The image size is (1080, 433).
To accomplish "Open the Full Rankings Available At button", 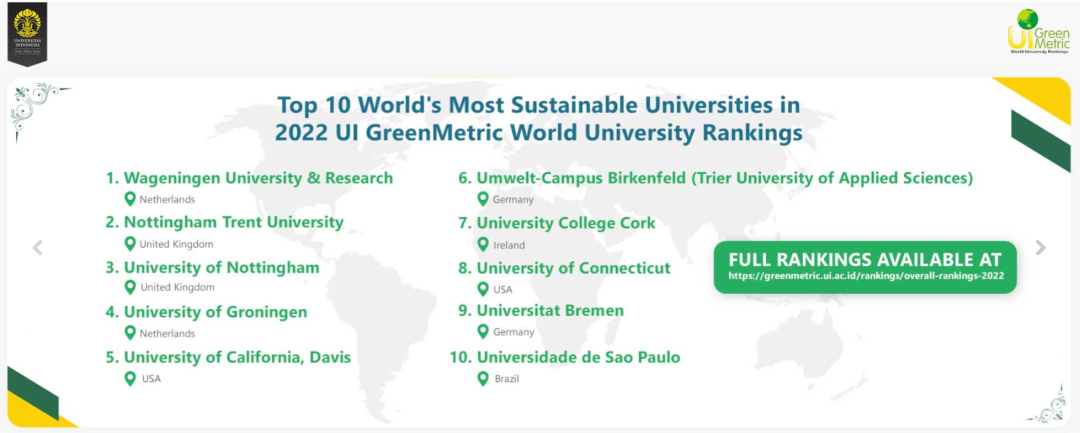I will (865, 267).
